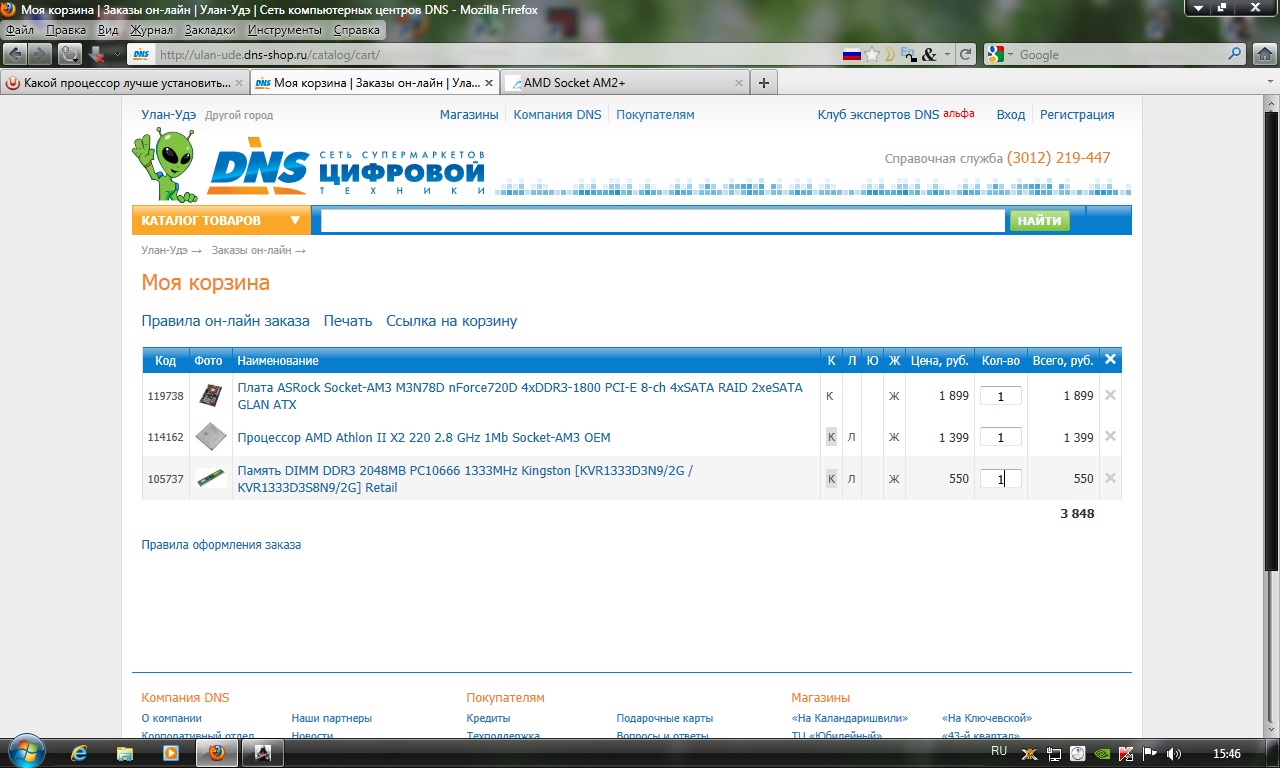
Task: Open 'Ссылка на корзину' link
Action: (x=452, y=321)
